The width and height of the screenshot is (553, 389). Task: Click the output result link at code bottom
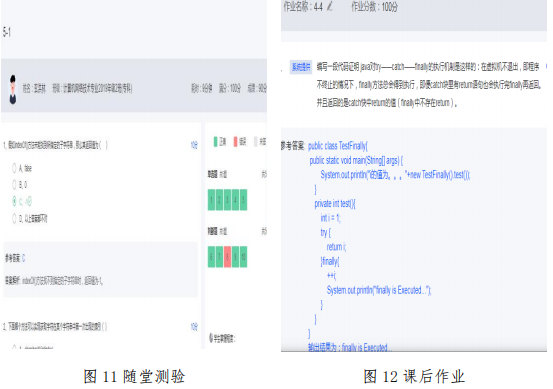click(348, 348)
